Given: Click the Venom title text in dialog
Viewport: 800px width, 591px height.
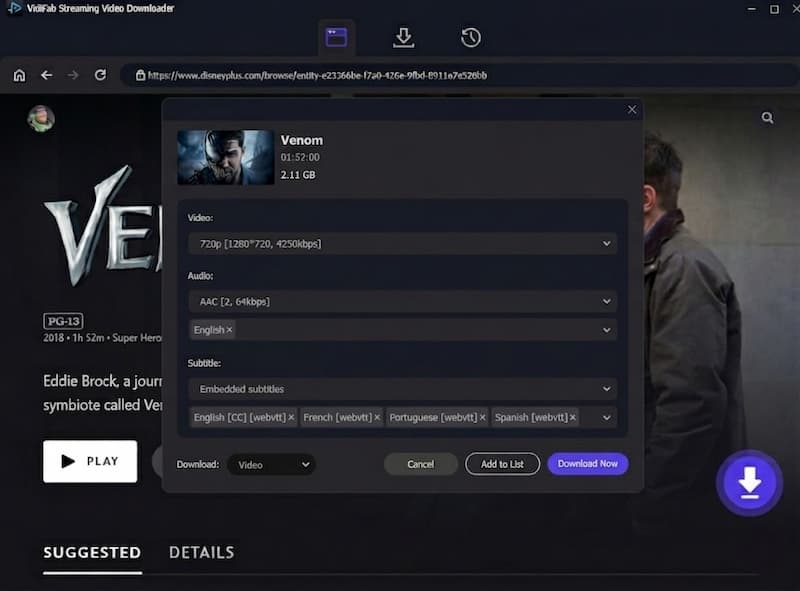Looking at the screenshot, I should pos(302,140).
